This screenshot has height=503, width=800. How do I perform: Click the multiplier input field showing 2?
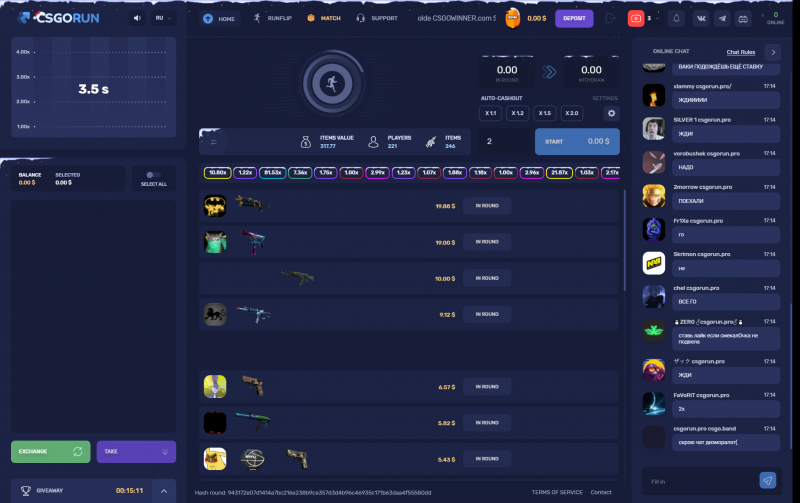(x=505, y=141)
